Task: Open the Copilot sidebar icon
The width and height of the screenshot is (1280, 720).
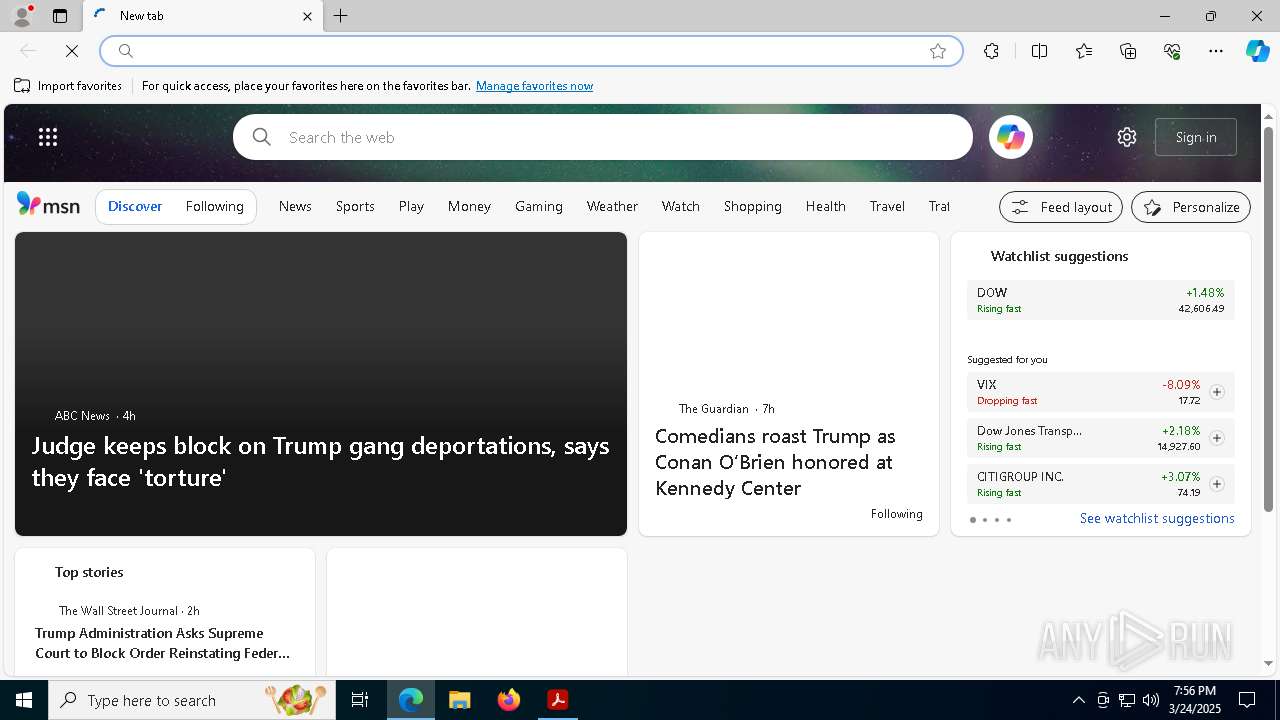Action: tap(1257, 51)
